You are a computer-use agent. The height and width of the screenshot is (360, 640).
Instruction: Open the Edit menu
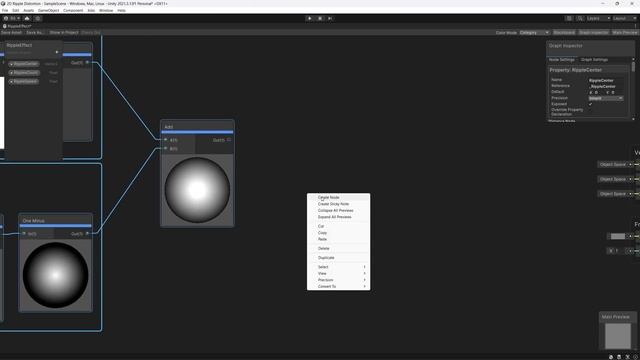[x=16, y=10]
